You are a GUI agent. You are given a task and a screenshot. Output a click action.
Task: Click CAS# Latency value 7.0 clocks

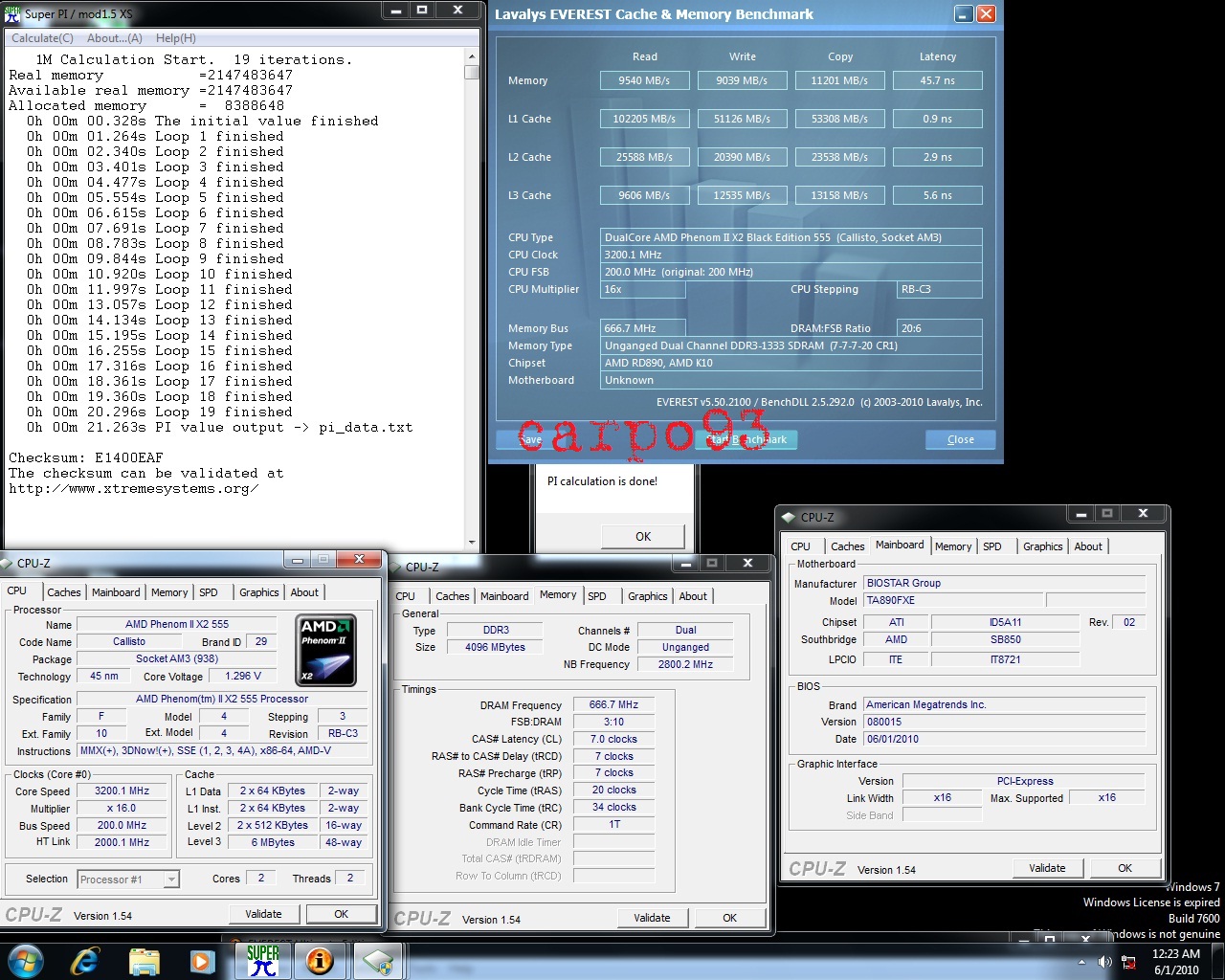pos(614,739)
